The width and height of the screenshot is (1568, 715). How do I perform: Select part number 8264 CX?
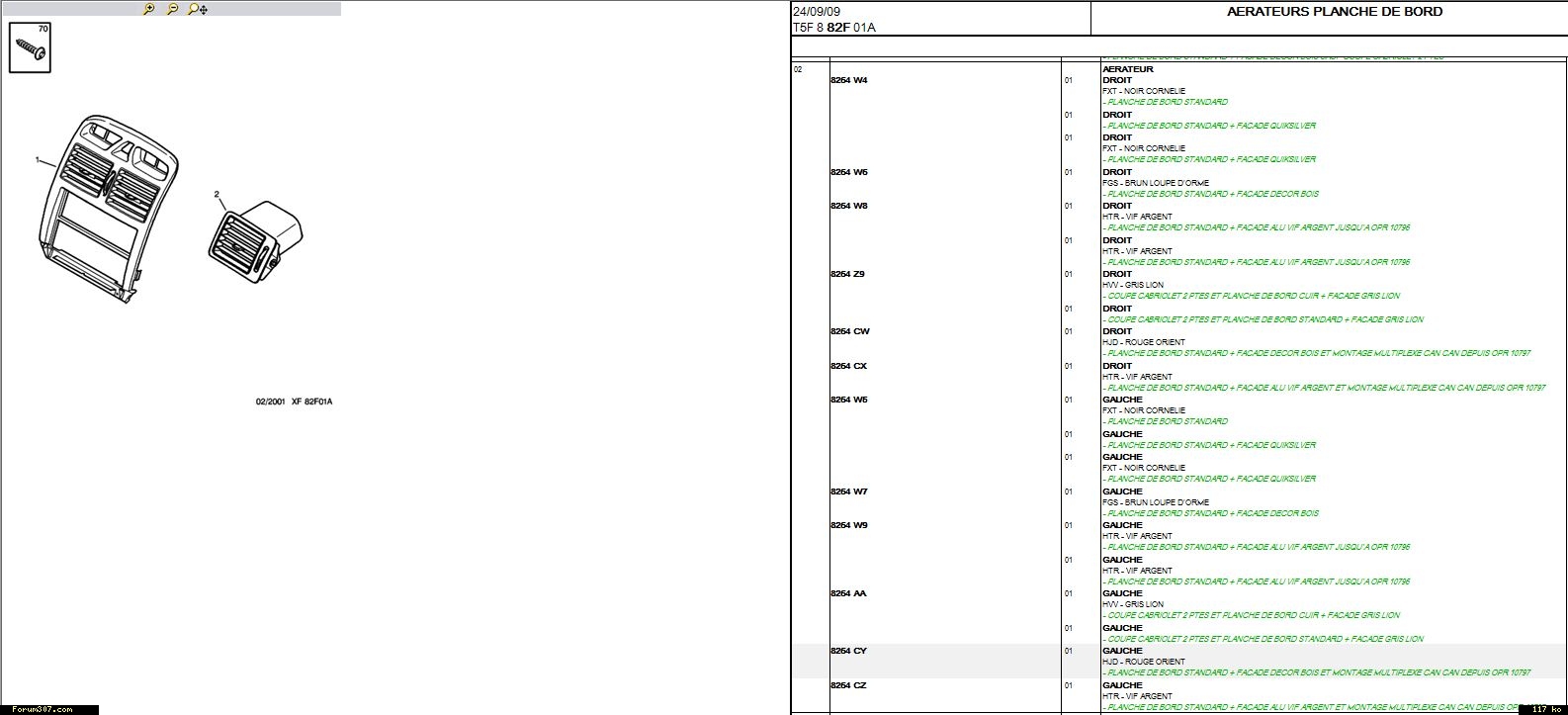pos(848,366)
